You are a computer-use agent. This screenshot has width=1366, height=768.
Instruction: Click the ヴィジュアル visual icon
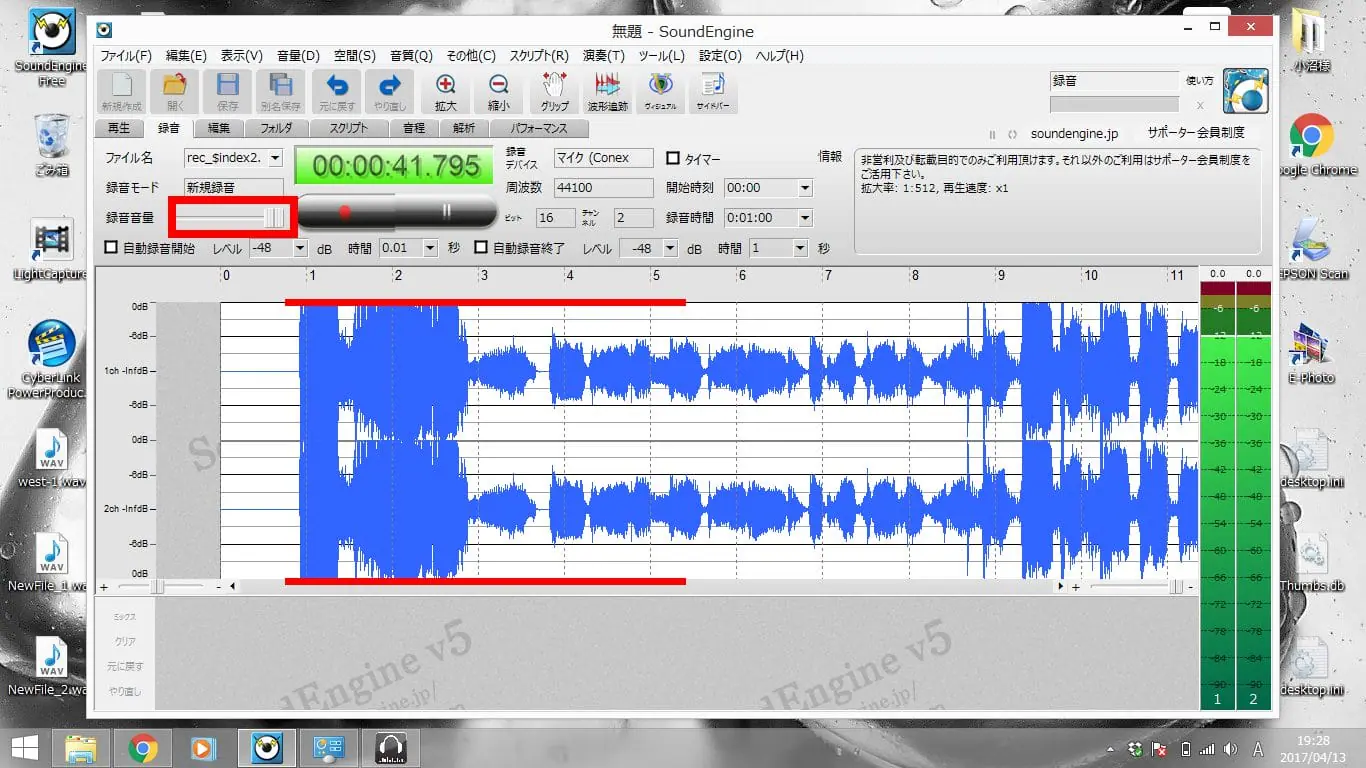660,91
